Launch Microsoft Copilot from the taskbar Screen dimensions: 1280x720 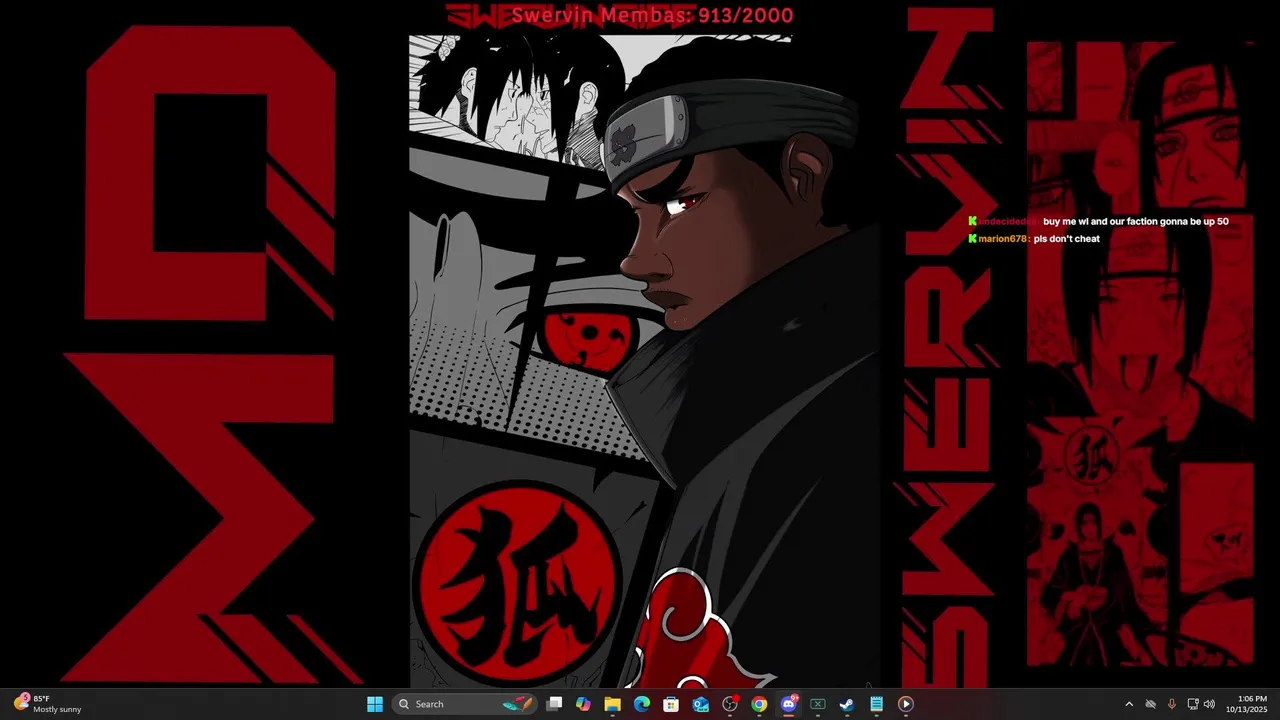point(584,704)
